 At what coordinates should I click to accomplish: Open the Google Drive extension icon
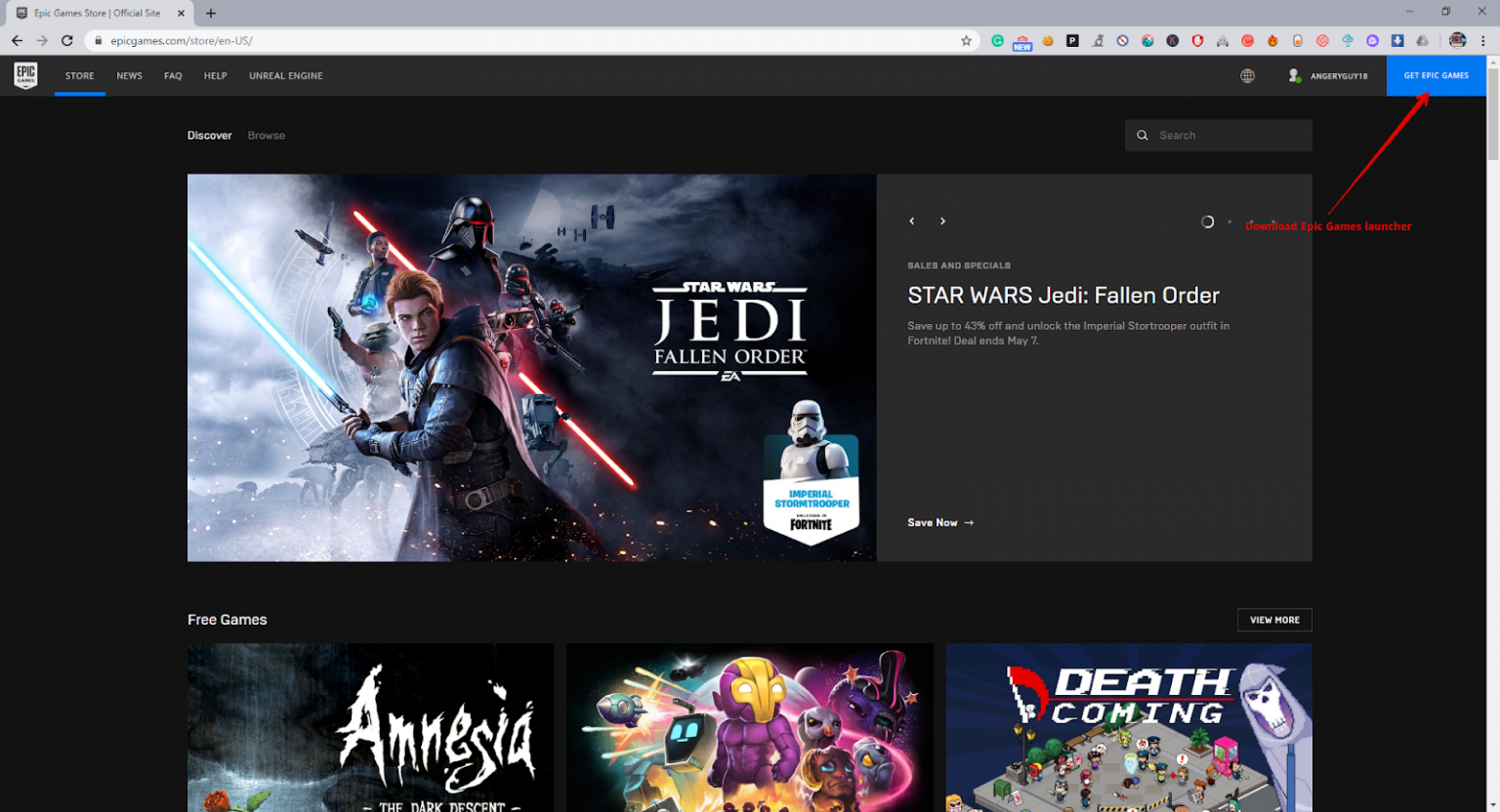[1422, 40]
